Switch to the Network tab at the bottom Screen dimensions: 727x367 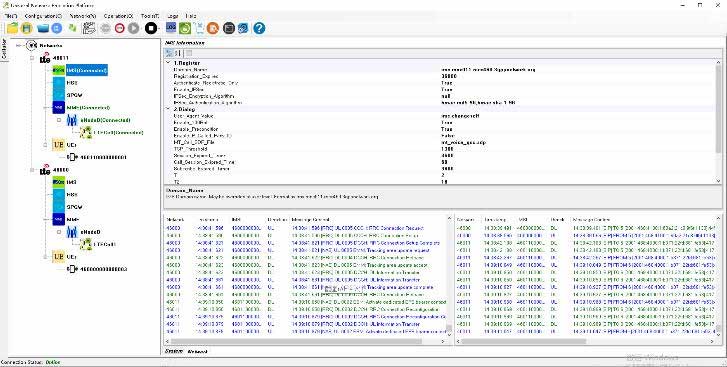(198, 351)
